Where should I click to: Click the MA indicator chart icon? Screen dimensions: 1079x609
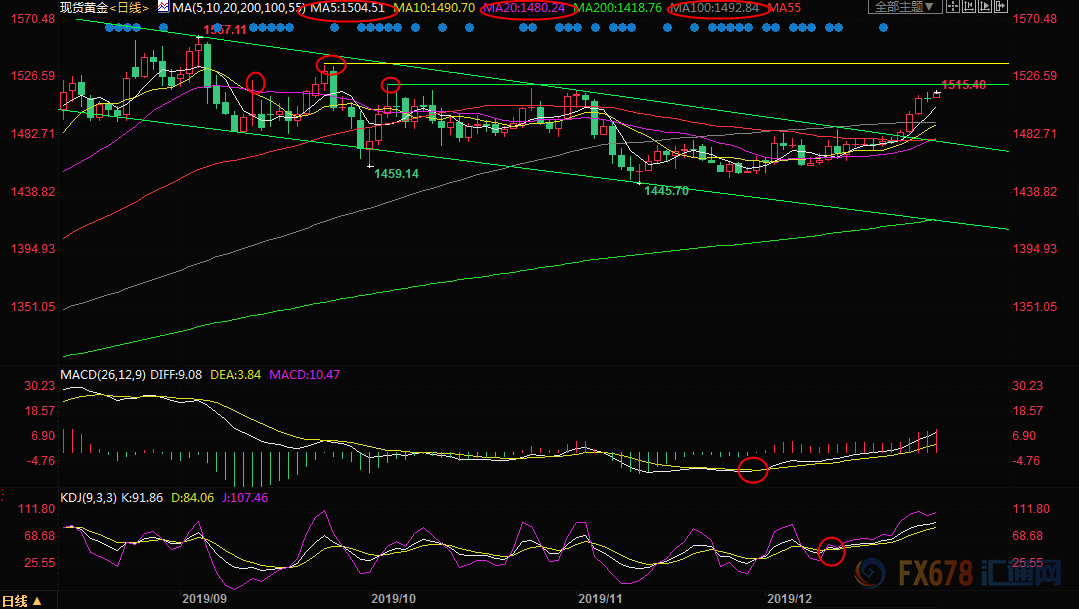coord(163,8)
